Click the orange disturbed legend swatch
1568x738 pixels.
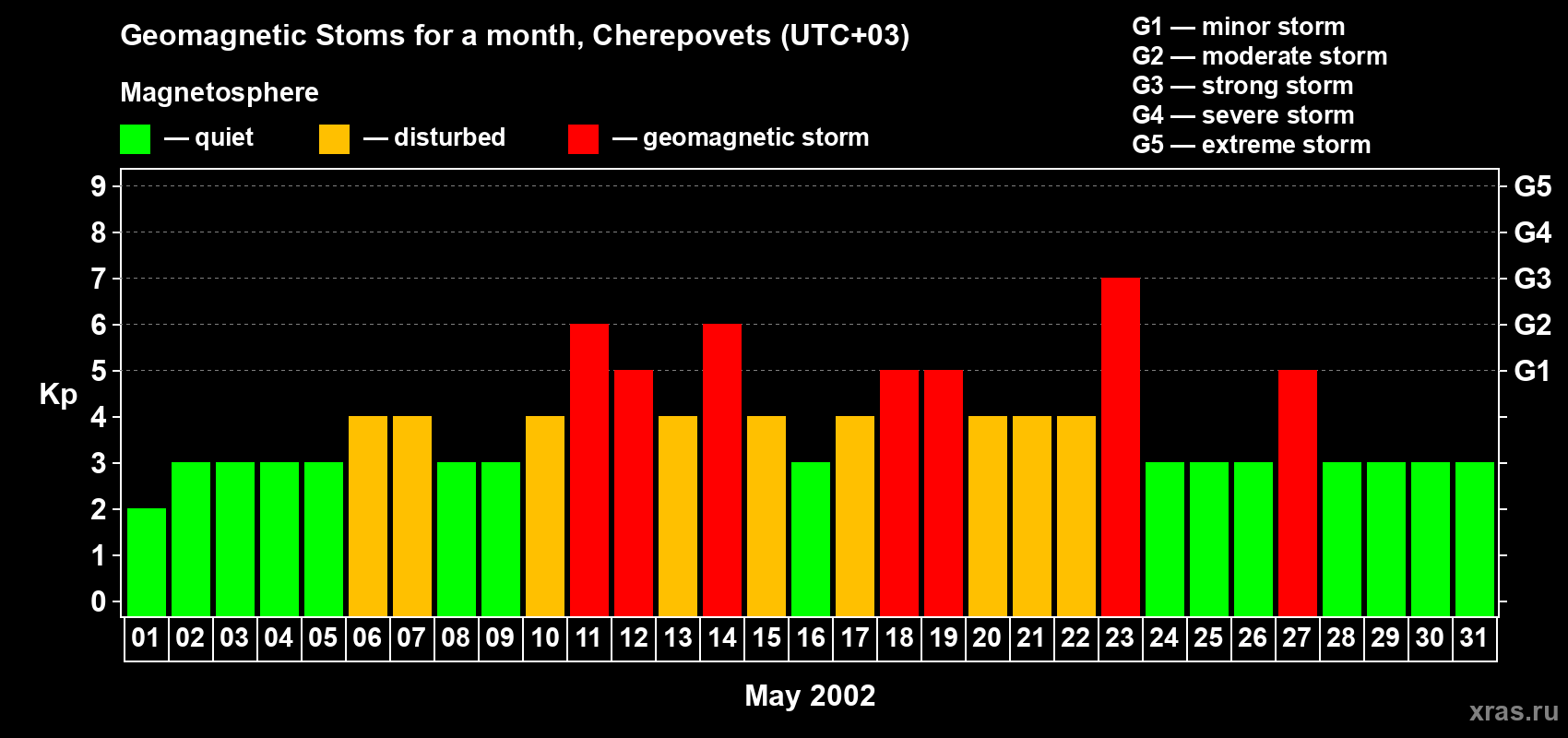coord(334,139)
